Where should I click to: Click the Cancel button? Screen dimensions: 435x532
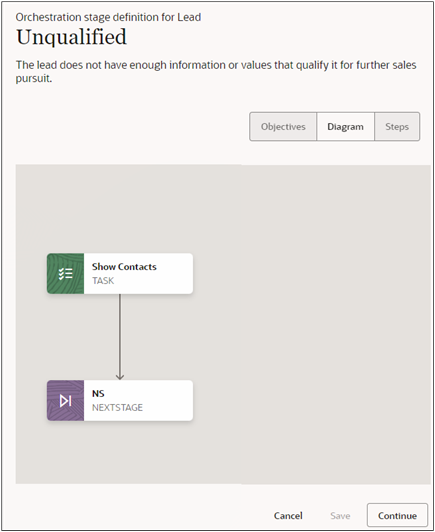[288, 515]
